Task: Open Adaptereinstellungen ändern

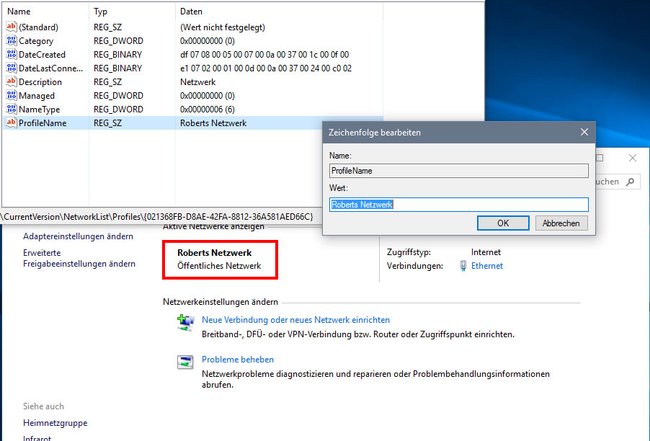Action: (x=78, y=236)
